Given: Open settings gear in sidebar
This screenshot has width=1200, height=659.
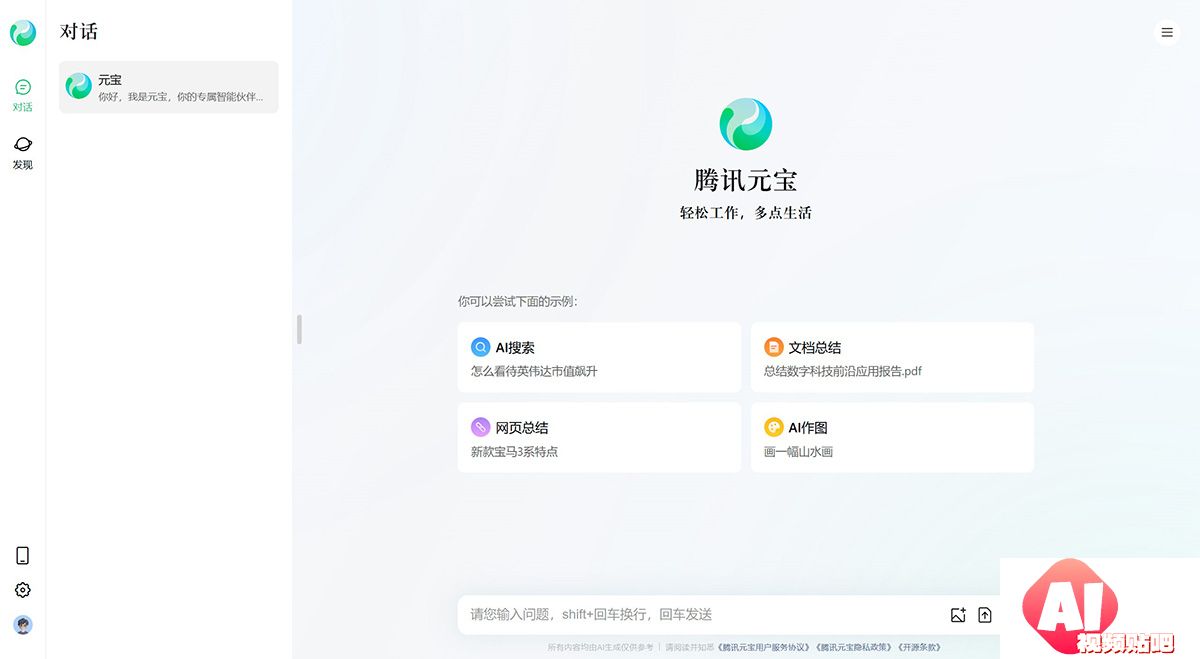Looking at the screenshot, I should coord(23,590).
